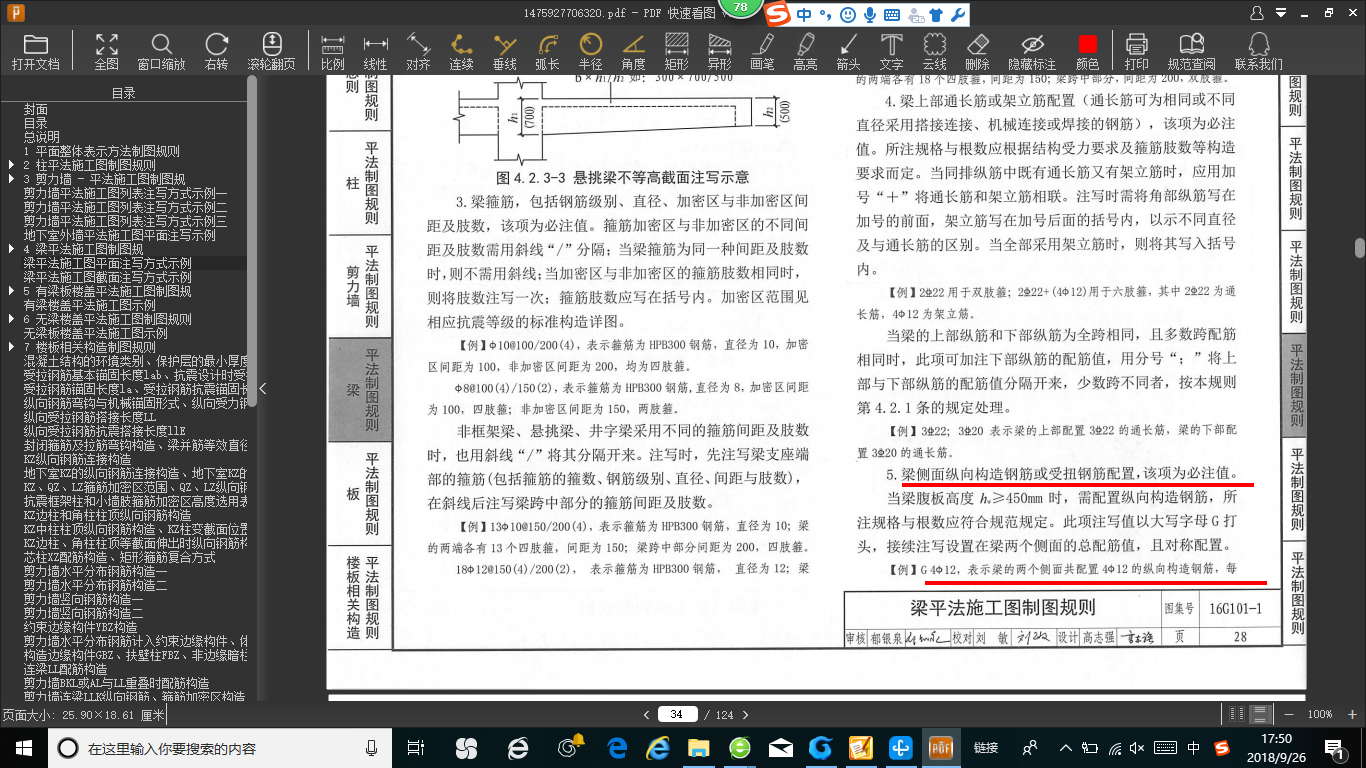Toggle 滚轮翻页 wheel page-flip mode
Image resolution: width=1366 pixels, height=768 pixels.
(x=272, y=51)
